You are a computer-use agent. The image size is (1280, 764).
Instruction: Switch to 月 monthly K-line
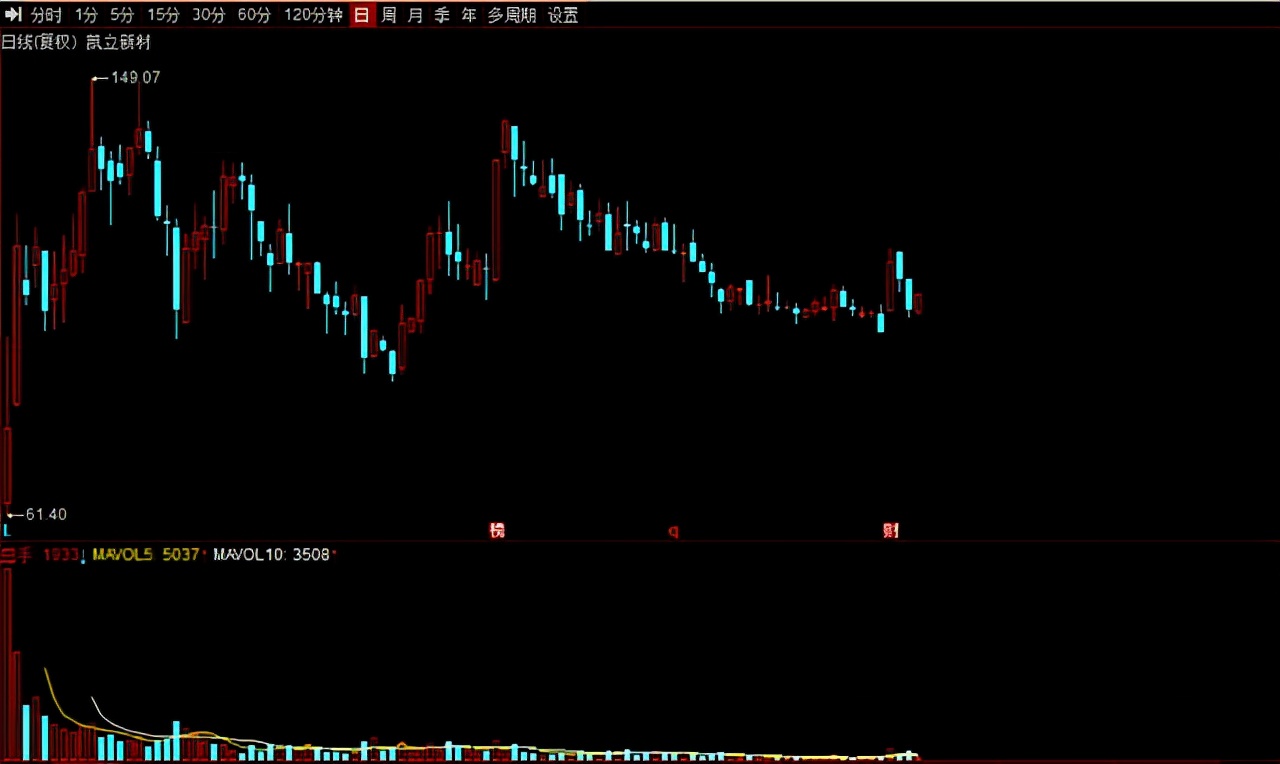coord(416,15)
